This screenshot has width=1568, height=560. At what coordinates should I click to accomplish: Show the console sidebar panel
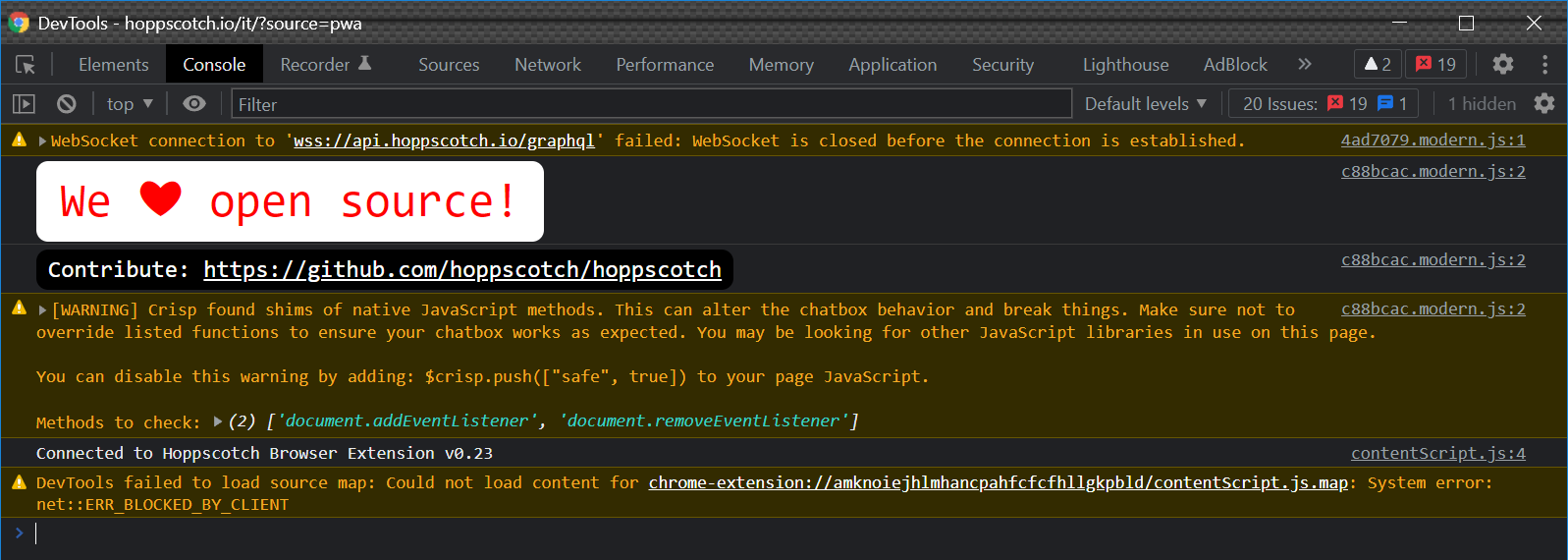[x=24, y=103]
